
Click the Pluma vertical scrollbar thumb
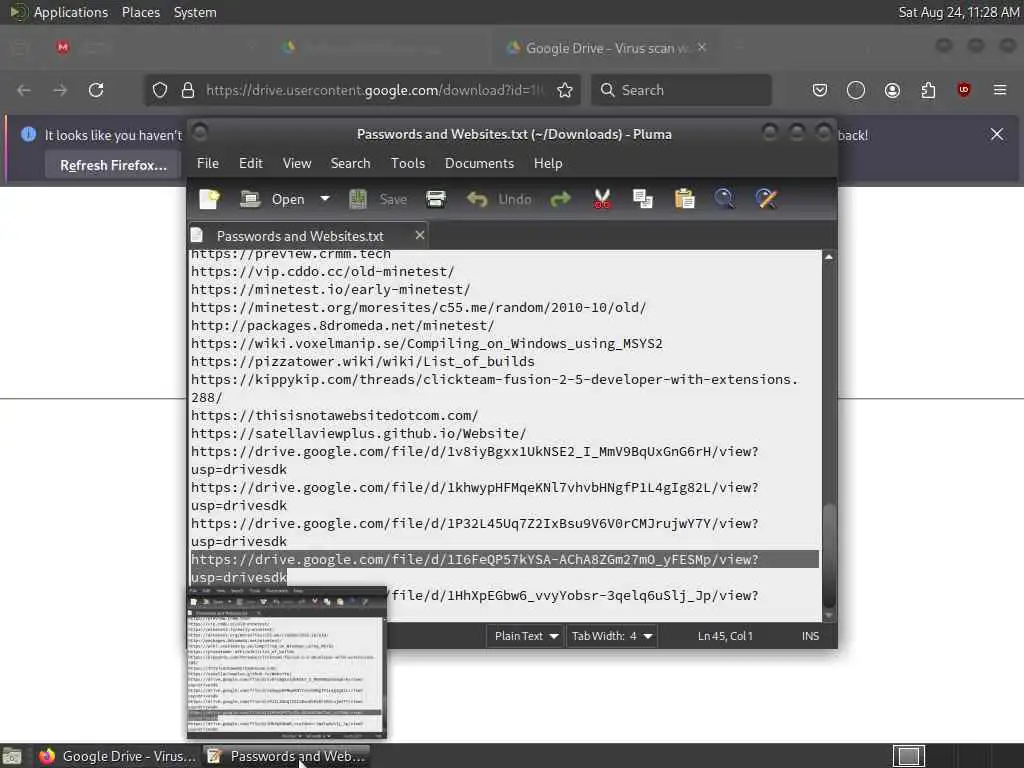tap(829, 555)
